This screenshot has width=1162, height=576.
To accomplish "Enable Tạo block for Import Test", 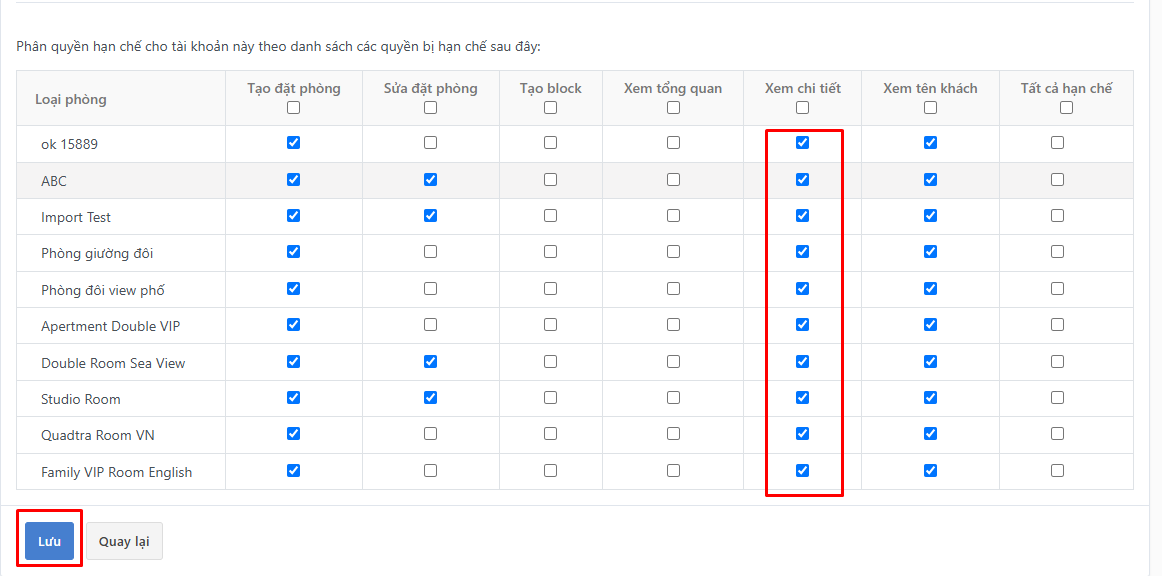I will pyautogui.click(x=550, y=216).
